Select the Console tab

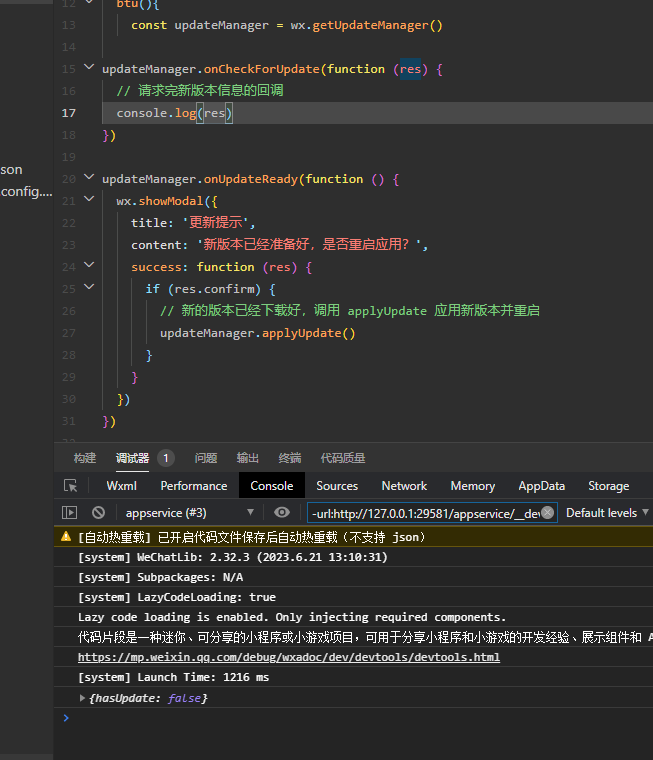click(x=271, y=486)
